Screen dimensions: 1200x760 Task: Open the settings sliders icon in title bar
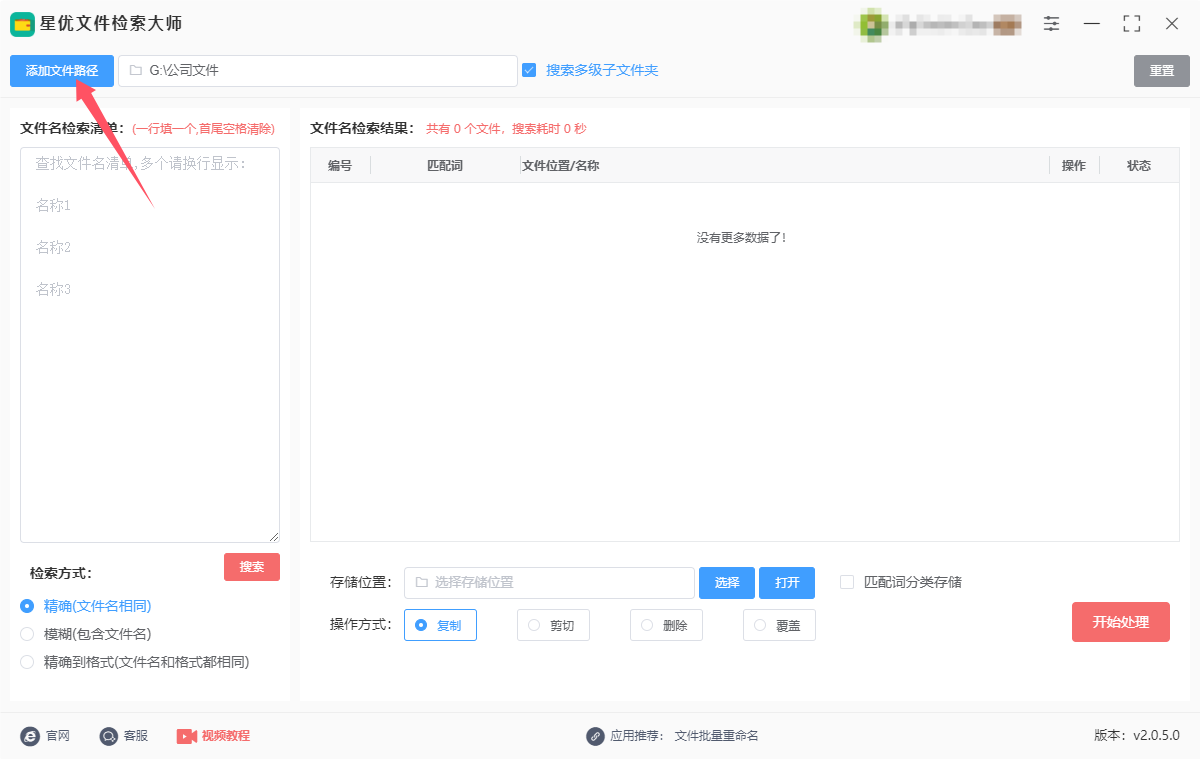click(1052, 23)
